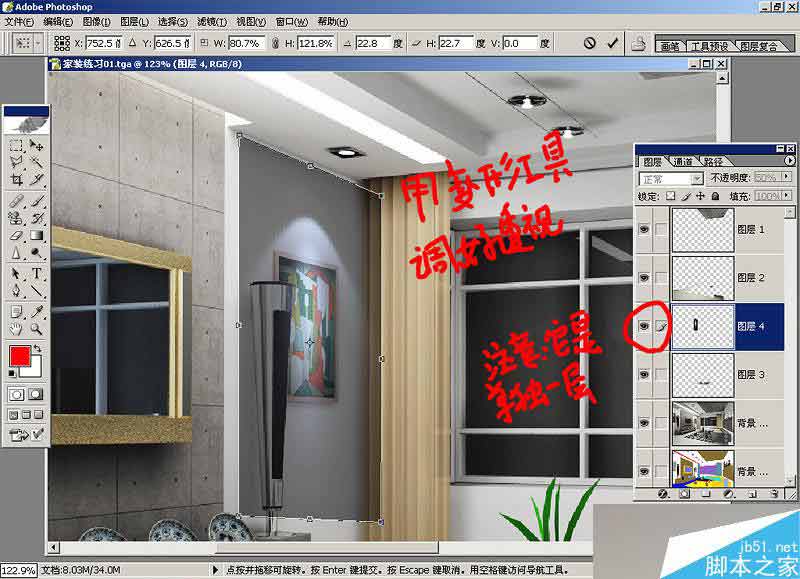The height and width of the screenshot is (579, 800).
Task: Switch to 路径 paths tab
Action: click(x=713, y=162)
